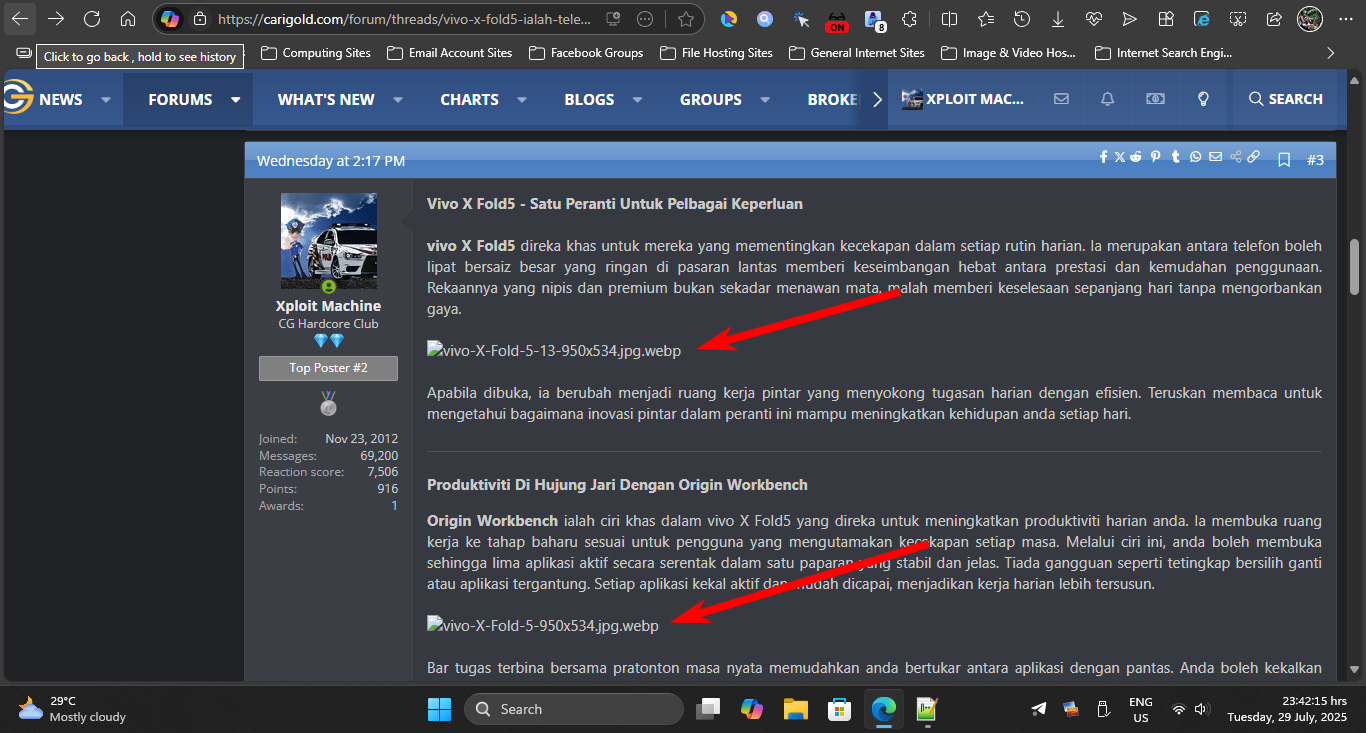Show more navigation items with right chevron
1366x733 pixels.
point(877,99)
